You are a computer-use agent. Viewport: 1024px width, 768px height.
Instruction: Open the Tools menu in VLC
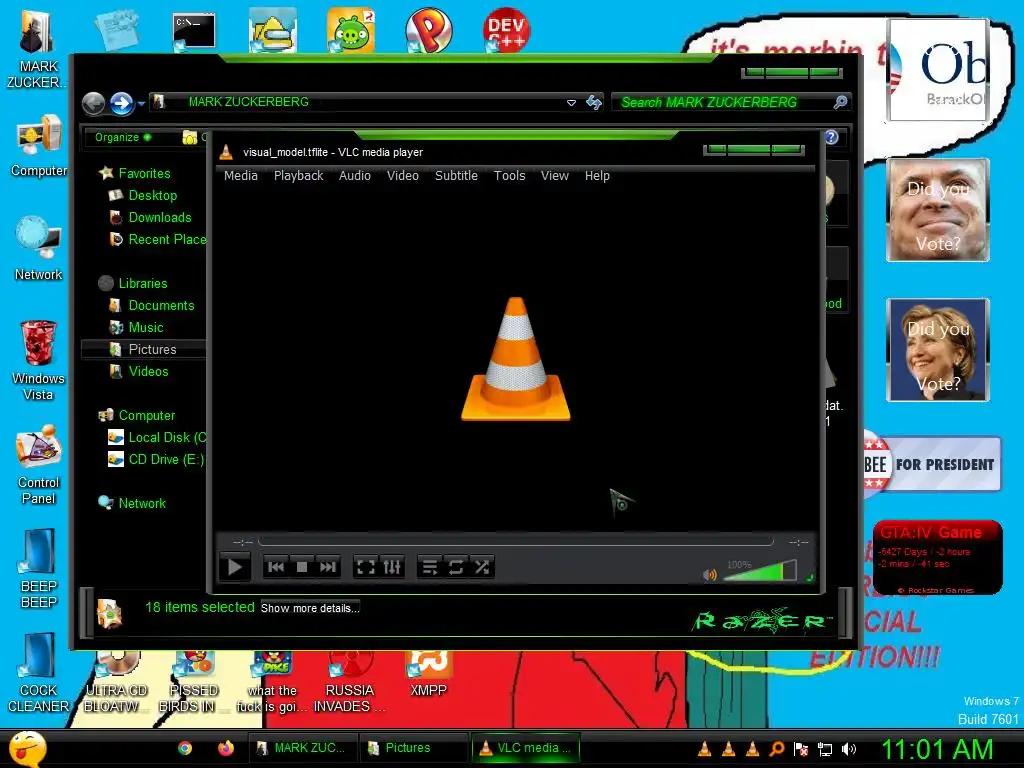tap(509, 176)
